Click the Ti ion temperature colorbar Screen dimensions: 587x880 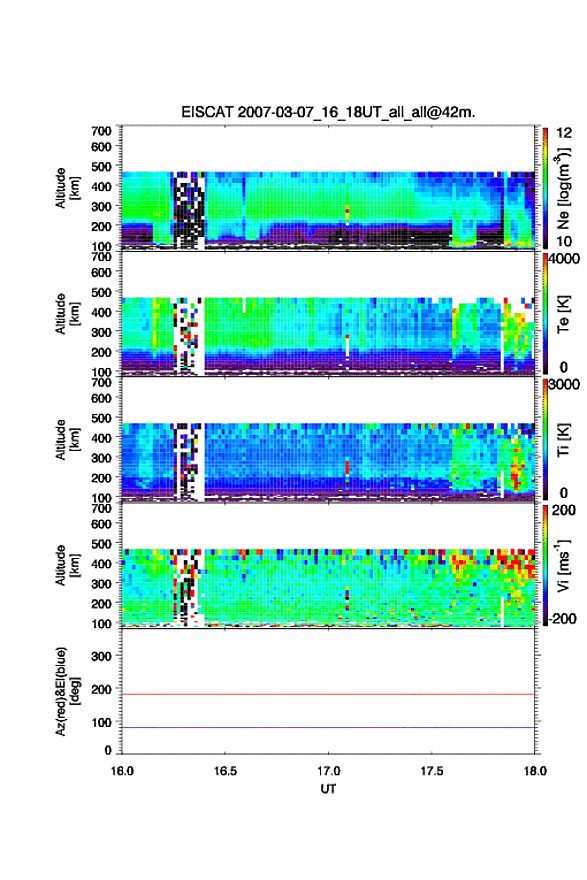tap(545, 439)
